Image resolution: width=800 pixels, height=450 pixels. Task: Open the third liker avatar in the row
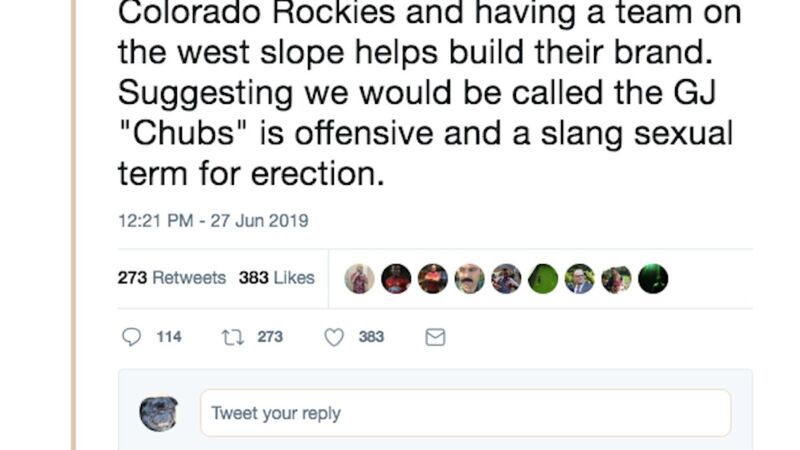433,279
